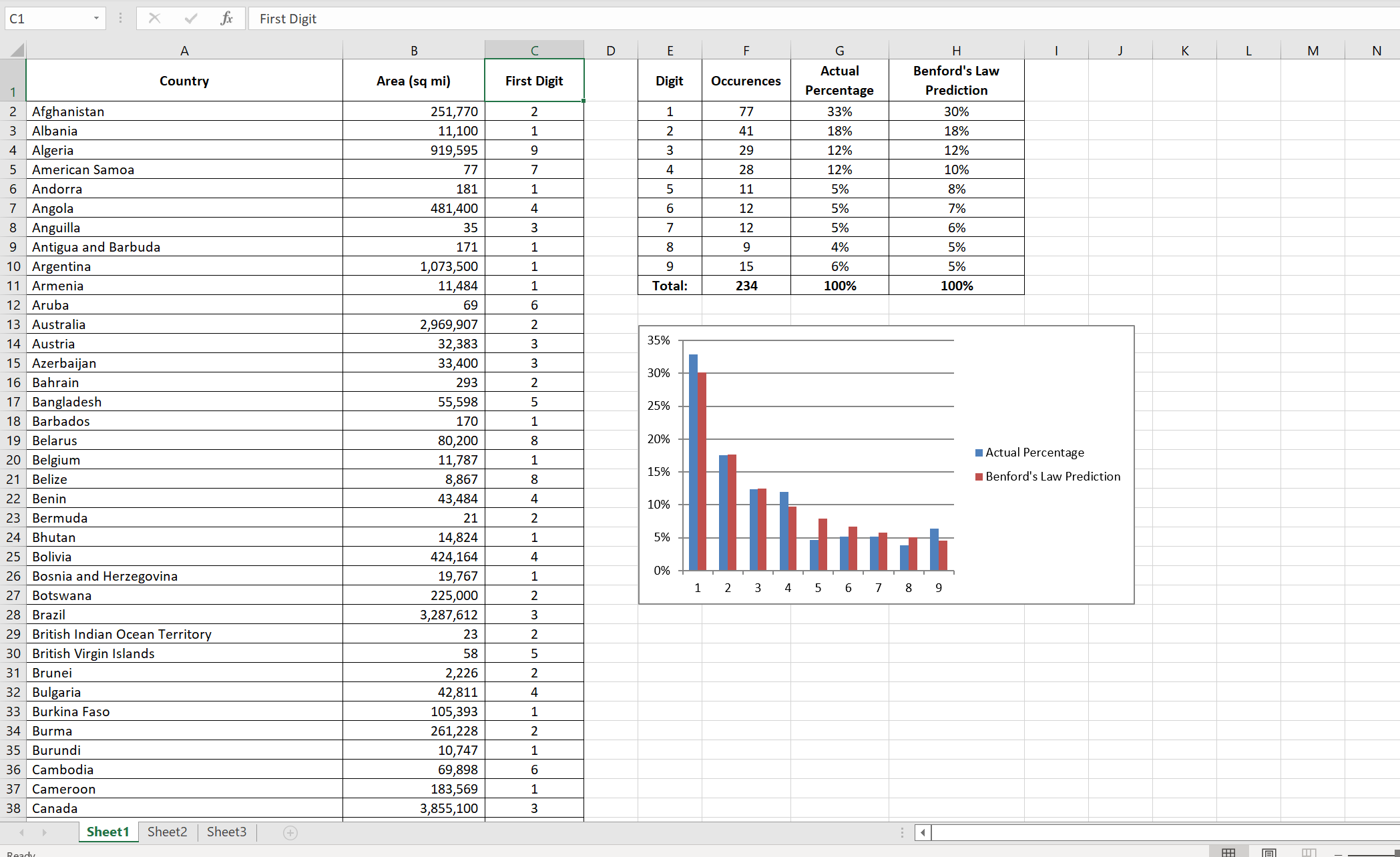The width and height of the screenshot is (1400, 857).
Task: Switch to the Sheet2 tab
Action: point(167,832)
